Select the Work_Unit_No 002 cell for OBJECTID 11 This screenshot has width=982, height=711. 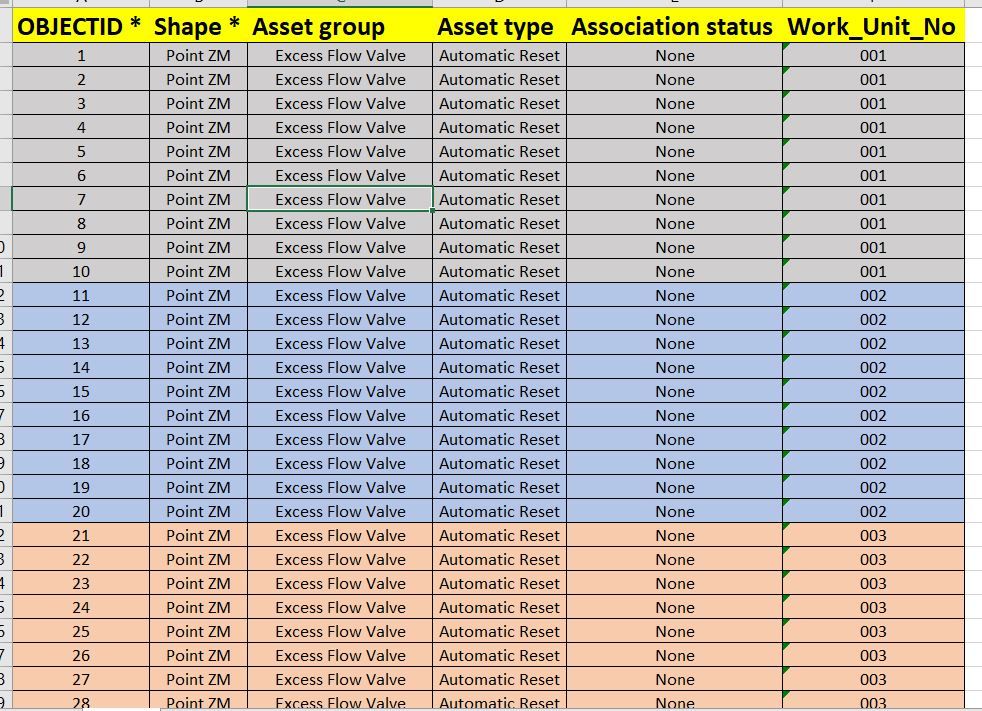coord(872,295)
